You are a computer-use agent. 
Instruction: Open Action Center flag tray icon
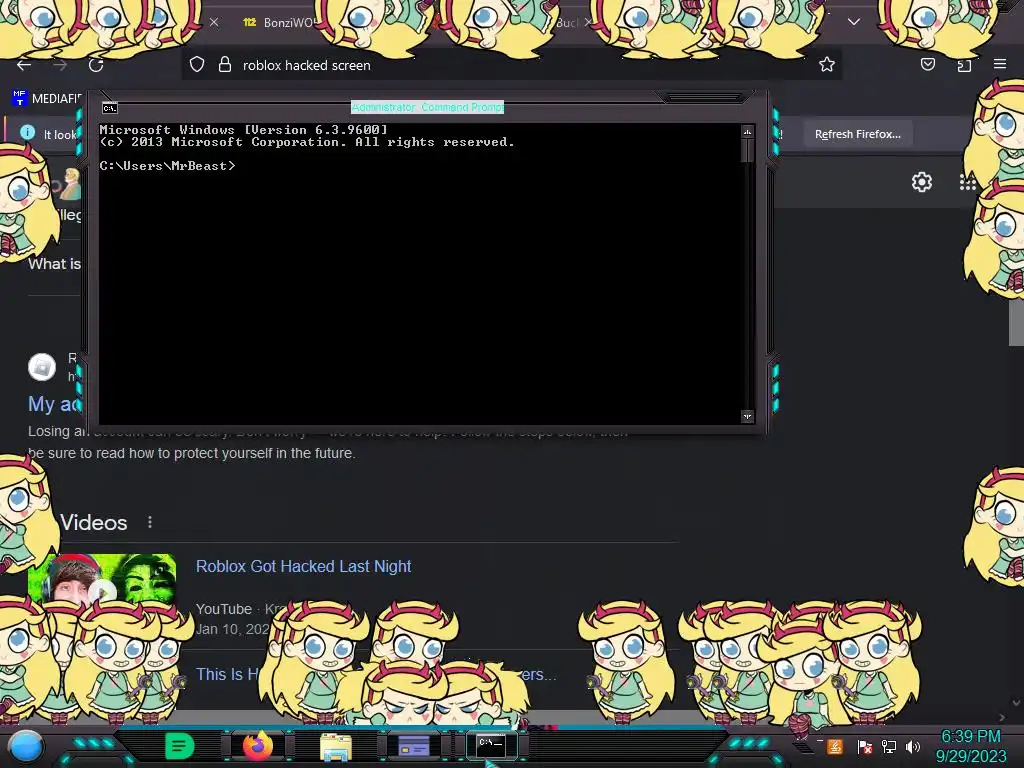click(864, 746)
